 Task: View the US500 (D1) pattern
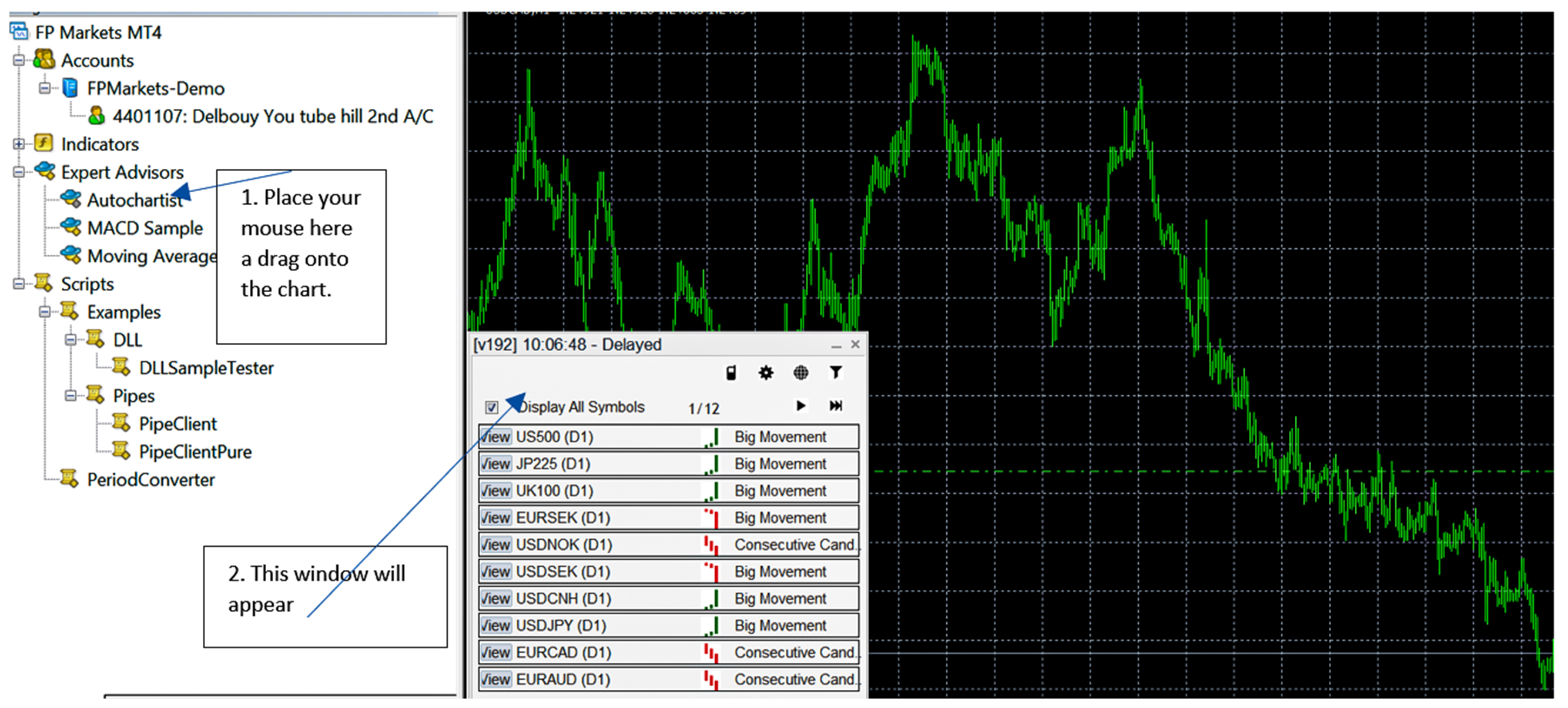coord(495,437)
